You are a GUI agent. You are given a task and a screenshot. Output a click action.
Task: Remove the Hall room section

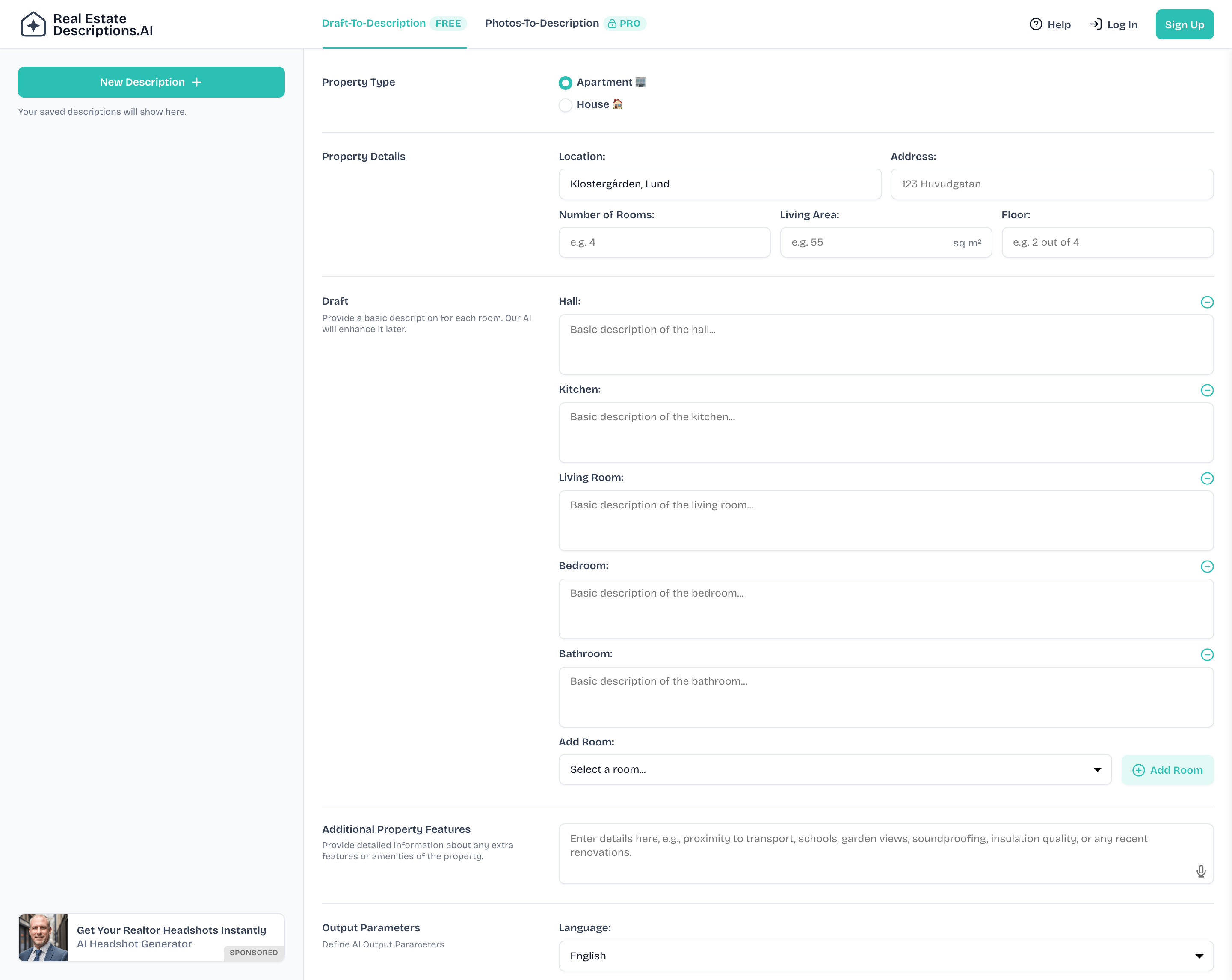1206,302
